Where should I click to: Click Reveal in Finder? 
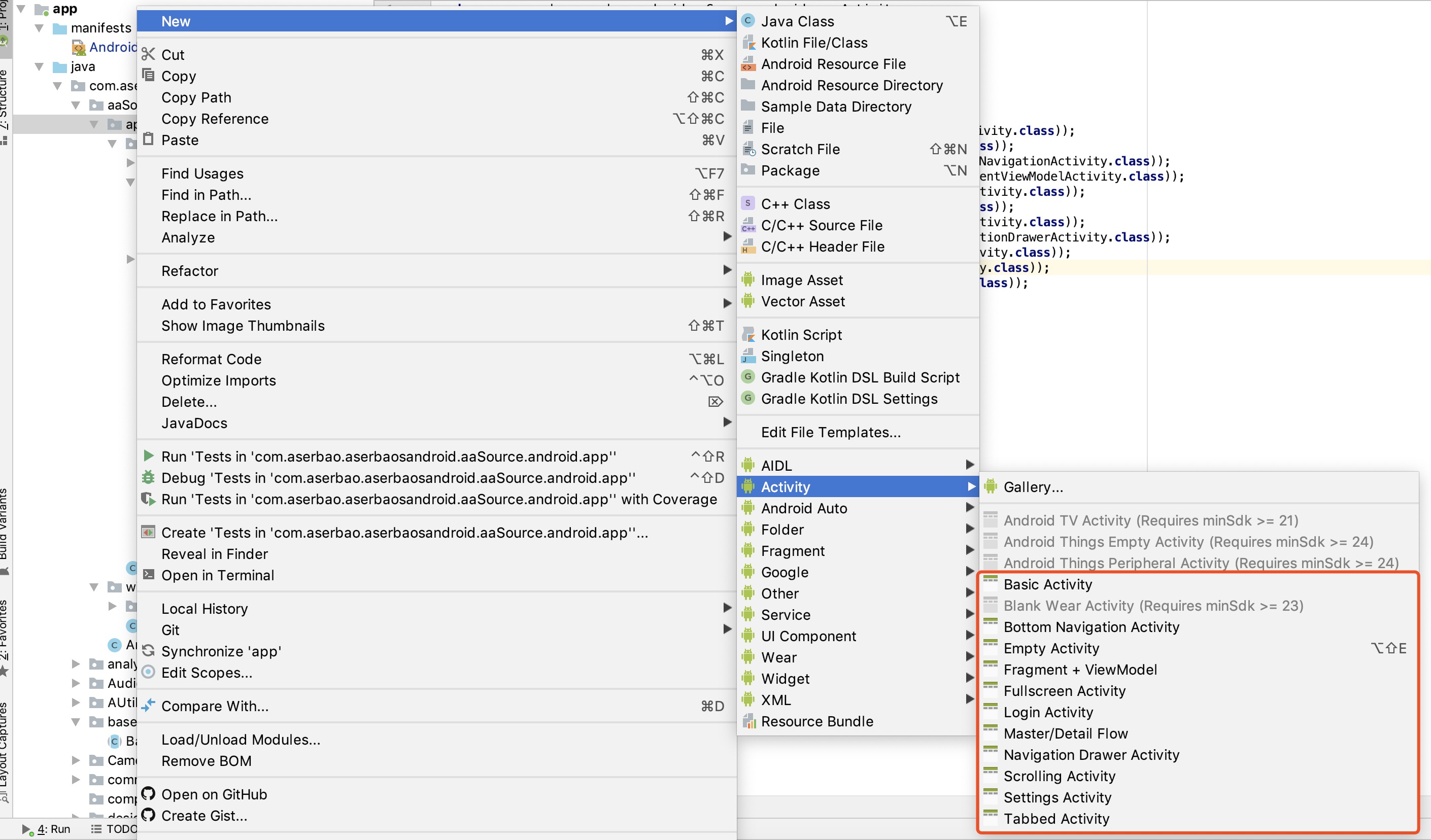(437, 553)
